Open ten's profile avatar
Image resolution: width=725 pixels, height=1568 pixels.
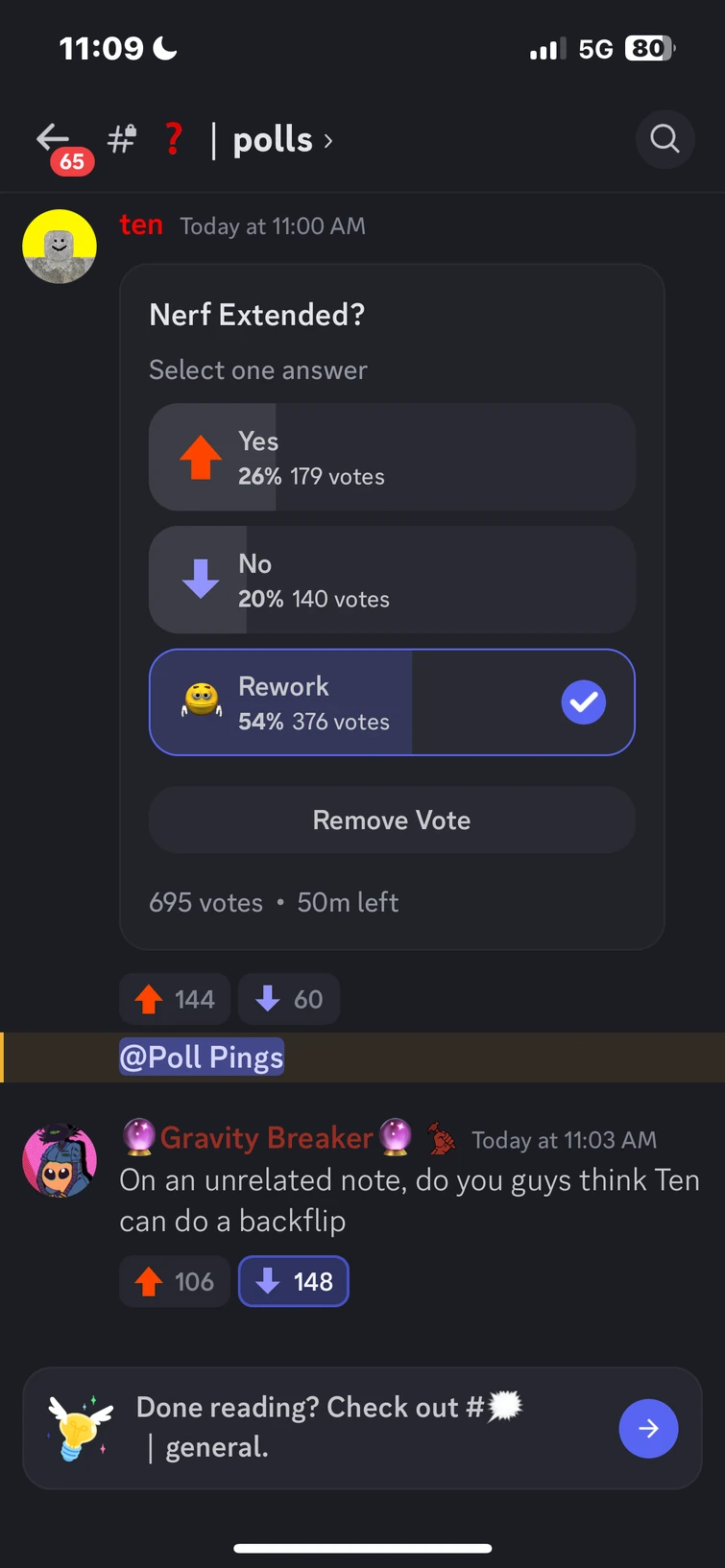tap(60, 246)
